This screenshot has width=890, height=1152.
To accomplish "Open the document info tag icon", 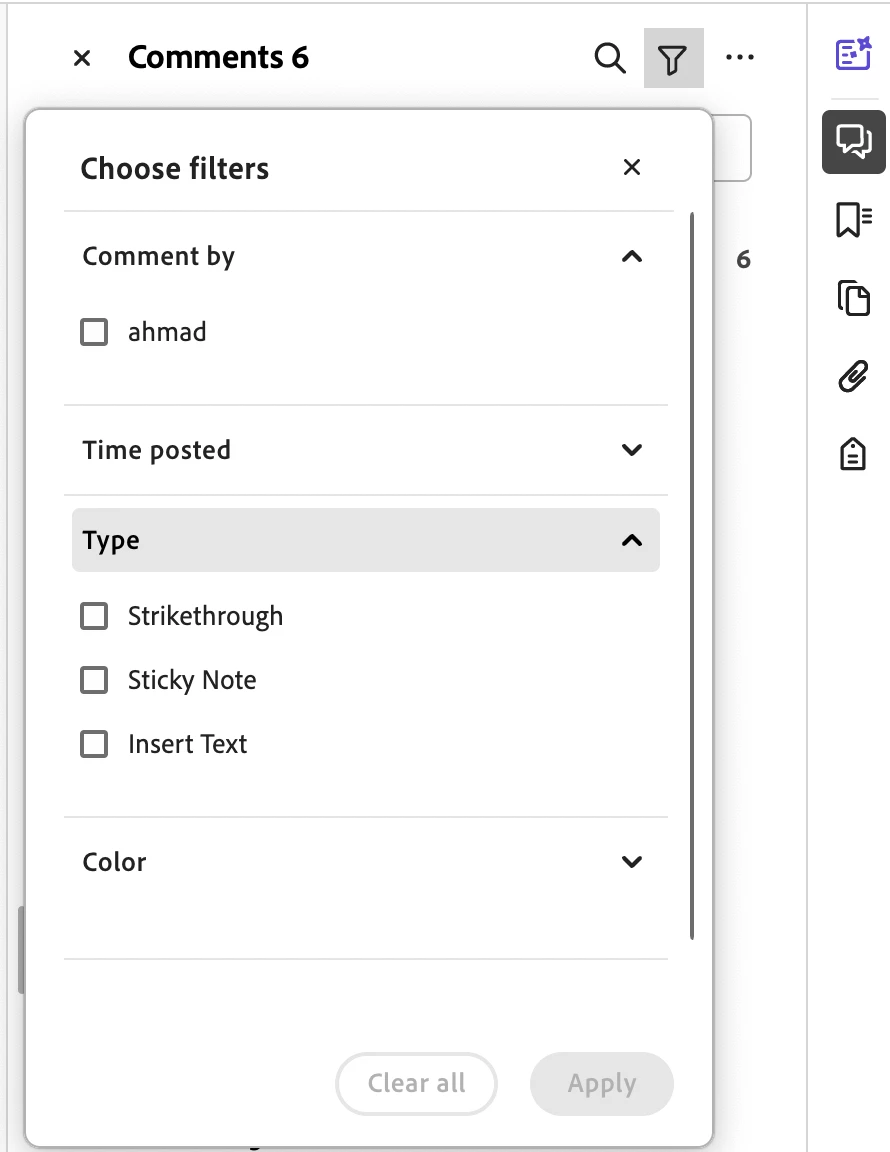I will [853, 455].
